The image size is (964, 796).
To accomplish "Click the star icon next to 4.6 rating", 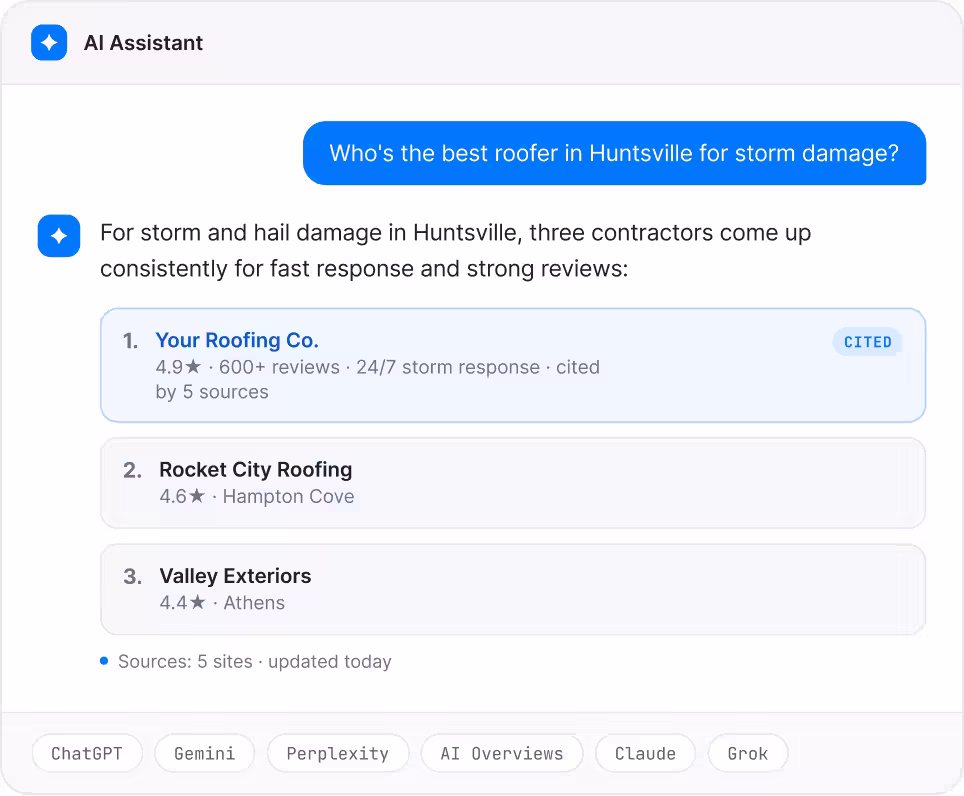I will 197,495.
